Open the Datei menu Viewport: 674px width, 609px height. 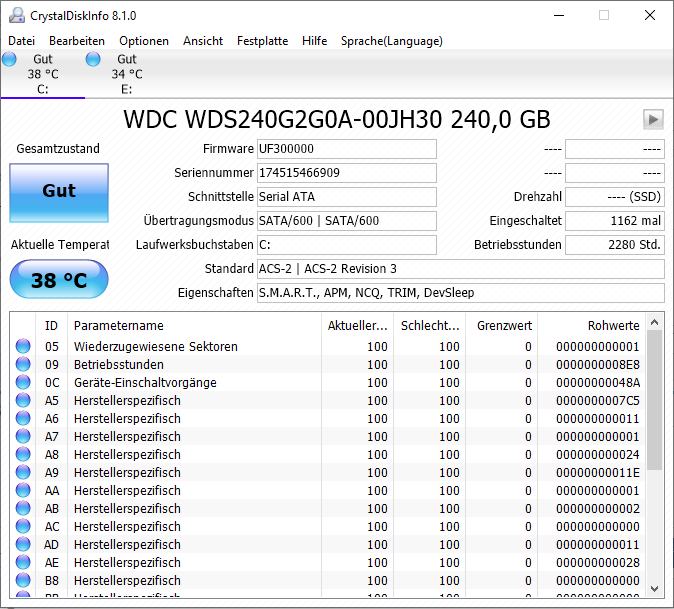pyautogui.click(x=21, y=41)
